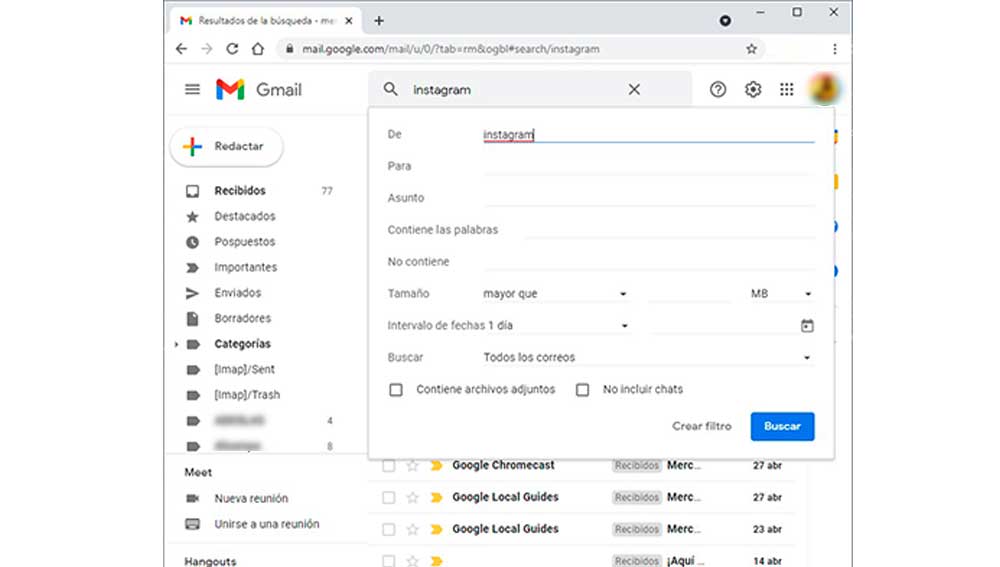Go back in the browser
This screenshot has height=567, width=1000.
pyautogui.click(x=182, y=49)
